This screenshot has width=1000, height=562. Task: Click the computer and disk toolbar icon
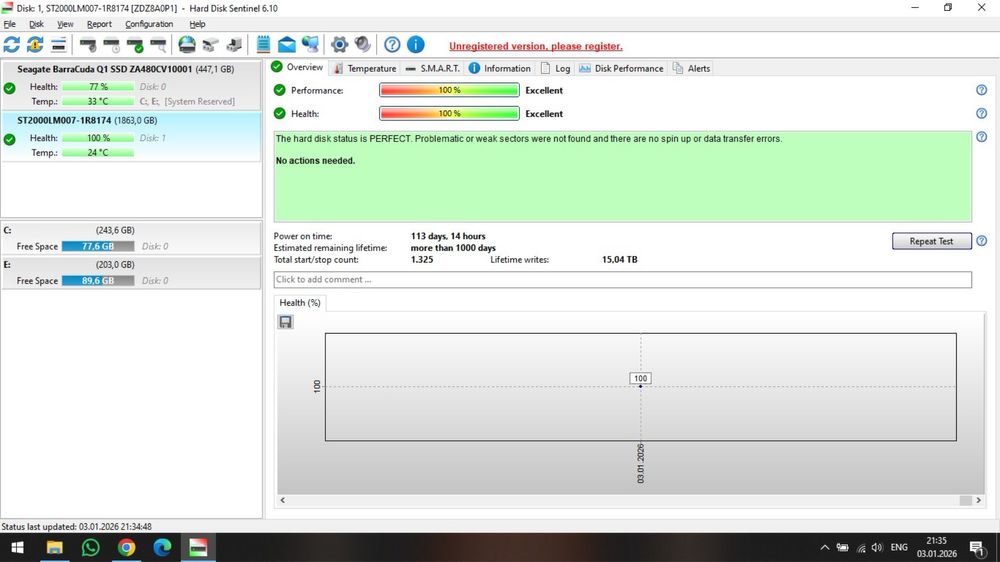234,45
